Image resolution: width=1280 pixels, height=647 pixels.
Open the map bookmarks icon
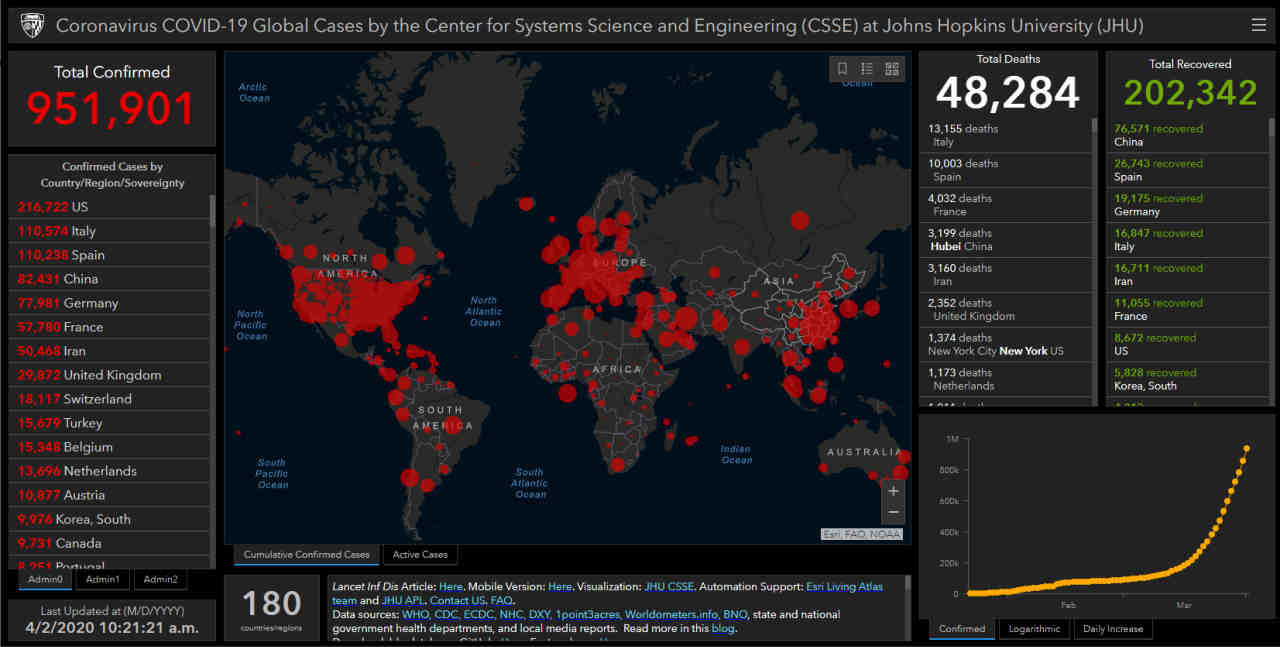click(x=842, y=69)
